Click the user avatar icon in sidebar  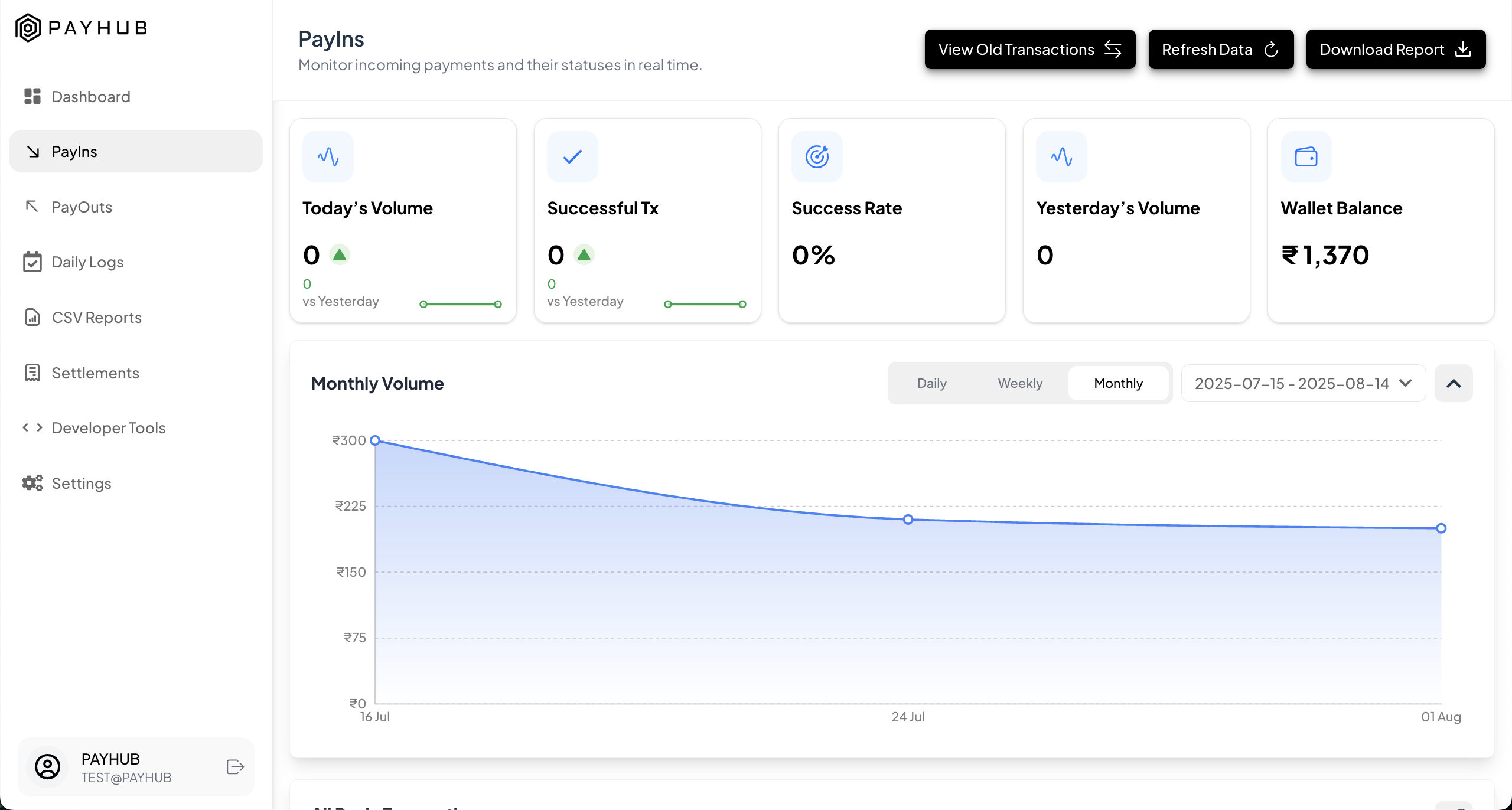pyautogui.click(x=48, y=767)
